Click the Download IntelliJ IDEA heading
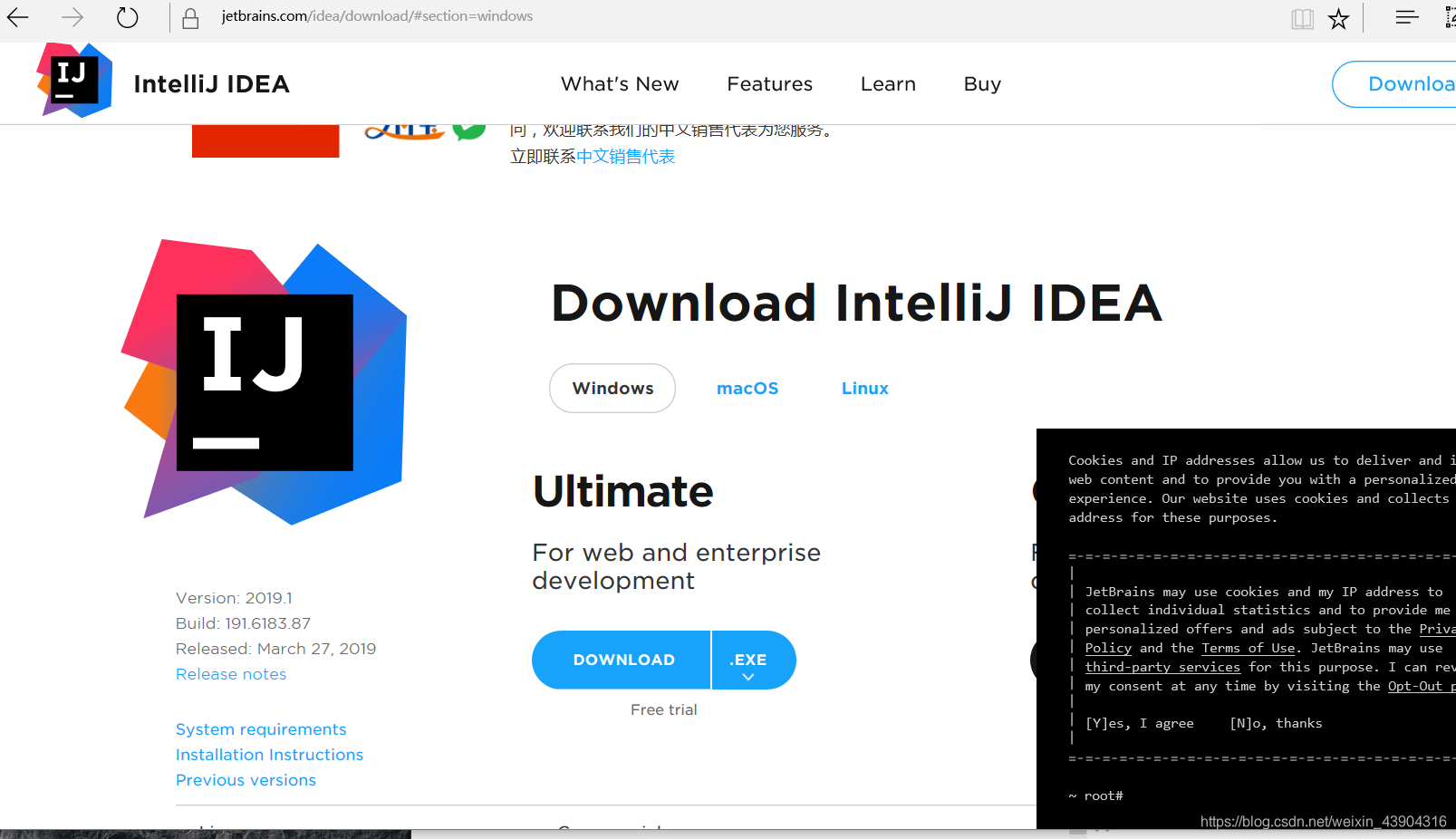 click(x=856, y=303)
